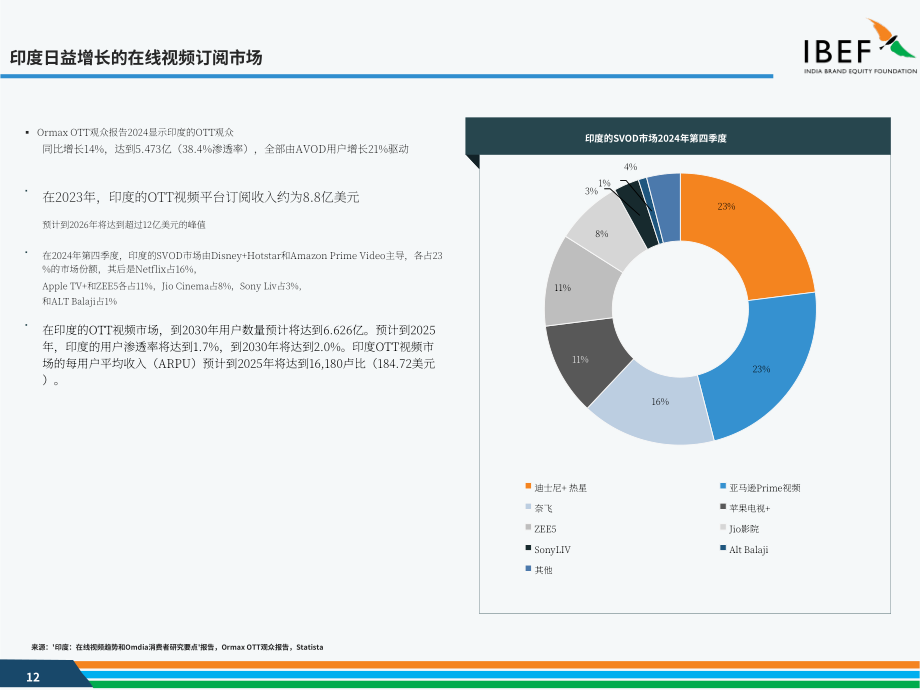Click legend label 其他

point(543,570)
